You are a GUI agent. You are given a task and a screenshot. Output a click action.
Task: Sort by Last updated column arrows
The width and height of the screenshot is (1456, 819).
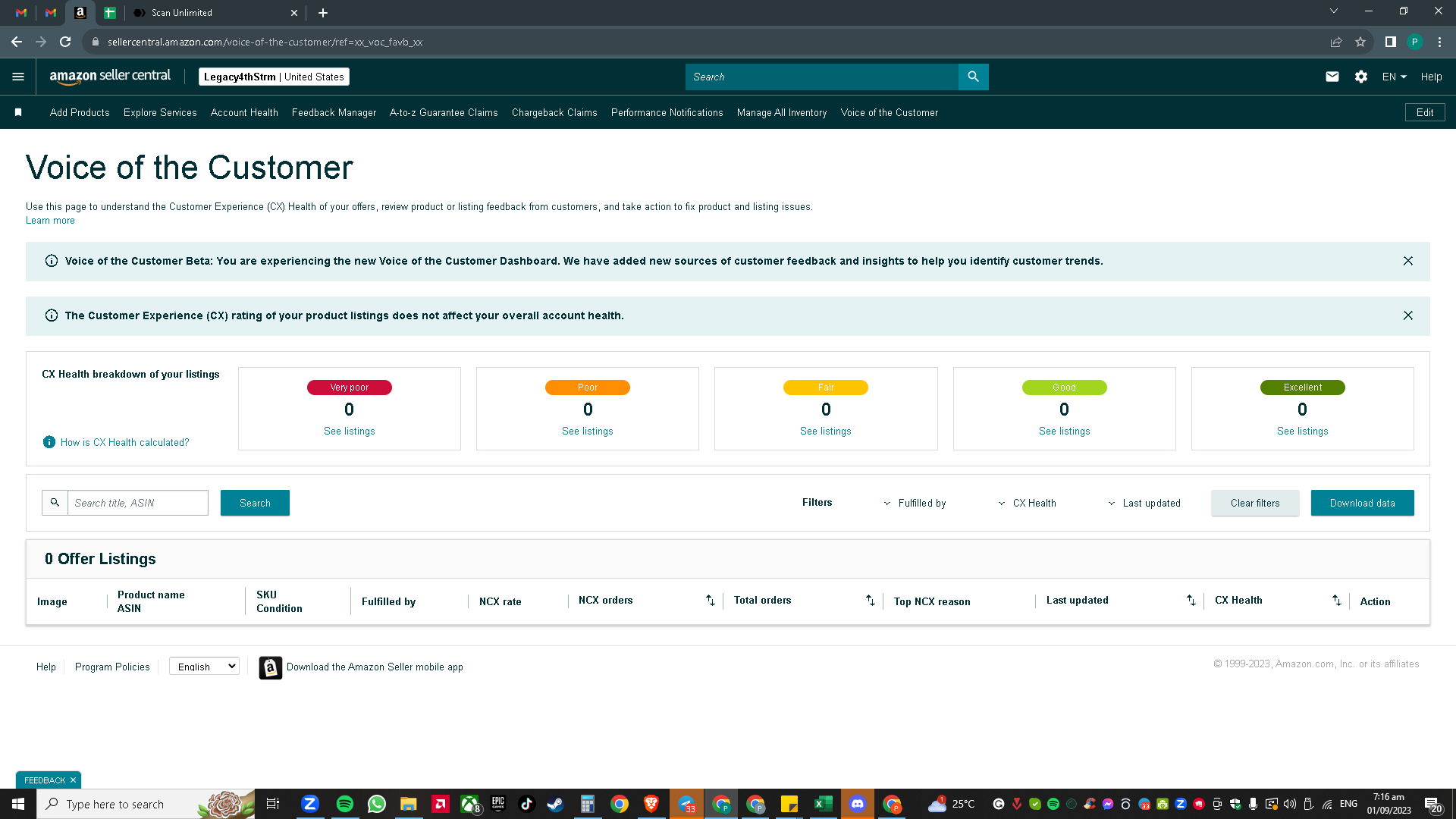tap(1191, 601)
